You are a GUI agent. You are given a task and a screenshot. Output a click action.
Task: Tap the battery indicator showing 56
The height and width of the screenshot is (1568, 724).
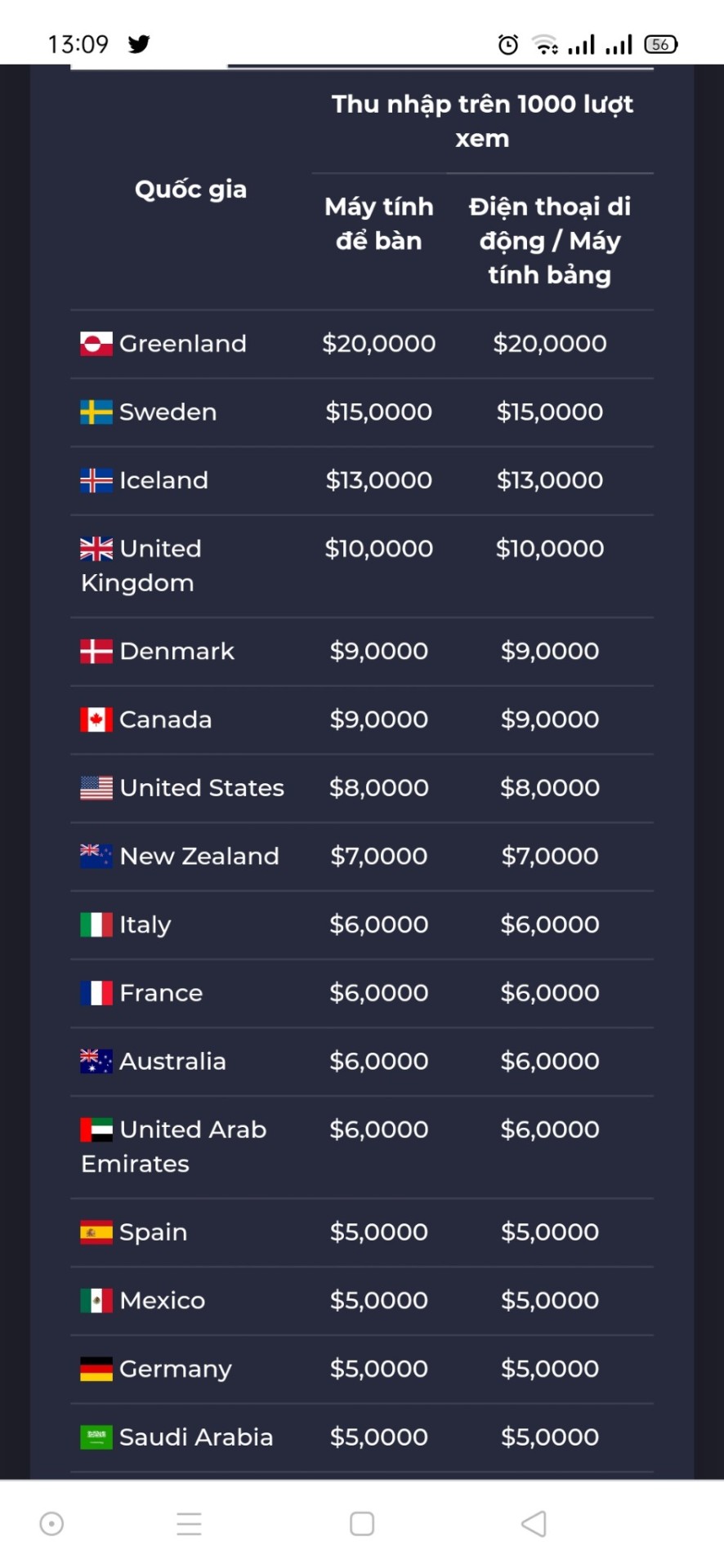pos(661,44)
